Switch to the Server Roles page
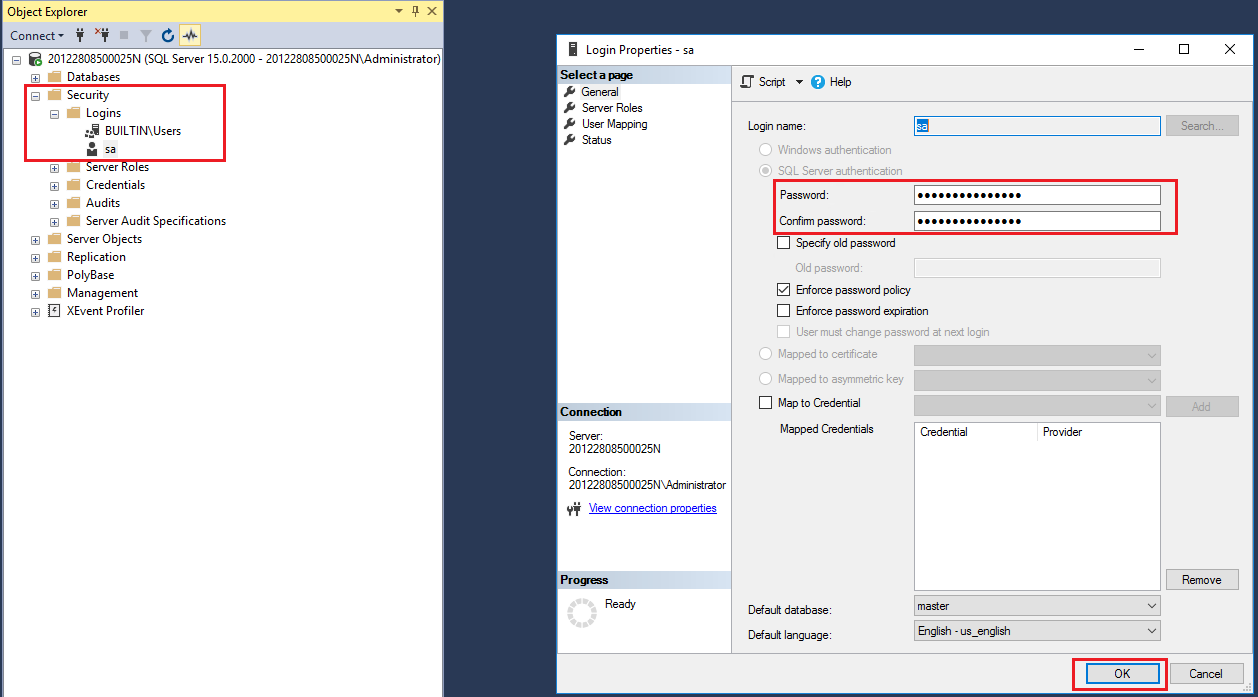Image resolution: width=1258 pixels, height=697 pixels. pyautogui.click(x=612, y=108)
